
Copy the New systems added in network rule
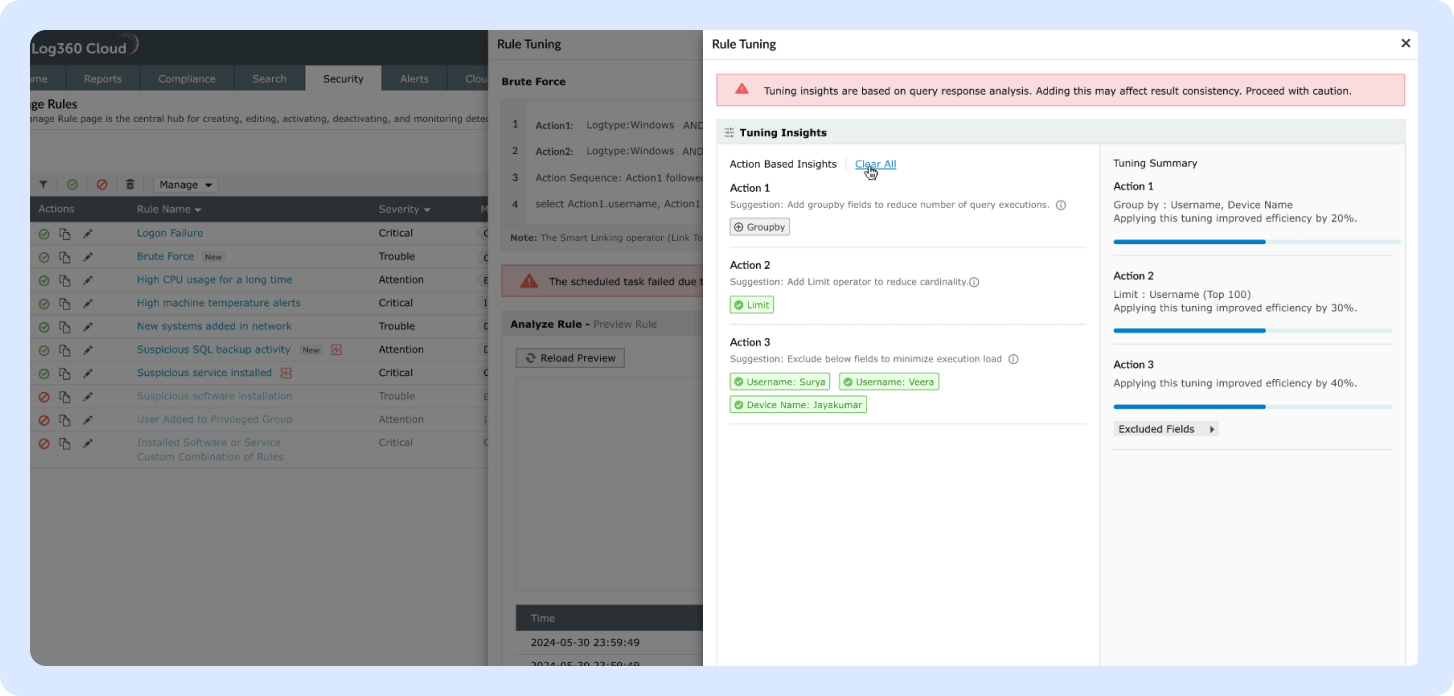tap(64, 327)
